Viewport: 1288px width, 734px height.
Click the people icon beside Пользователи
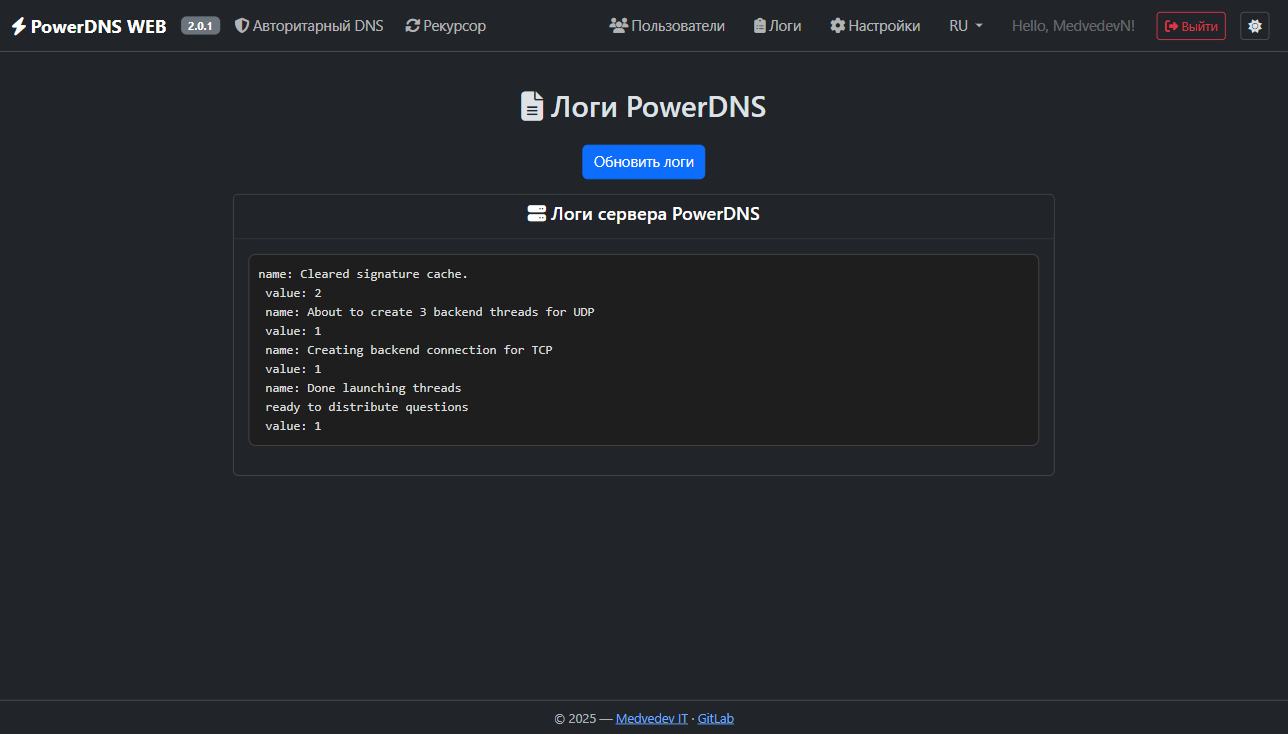coord(618,26)
